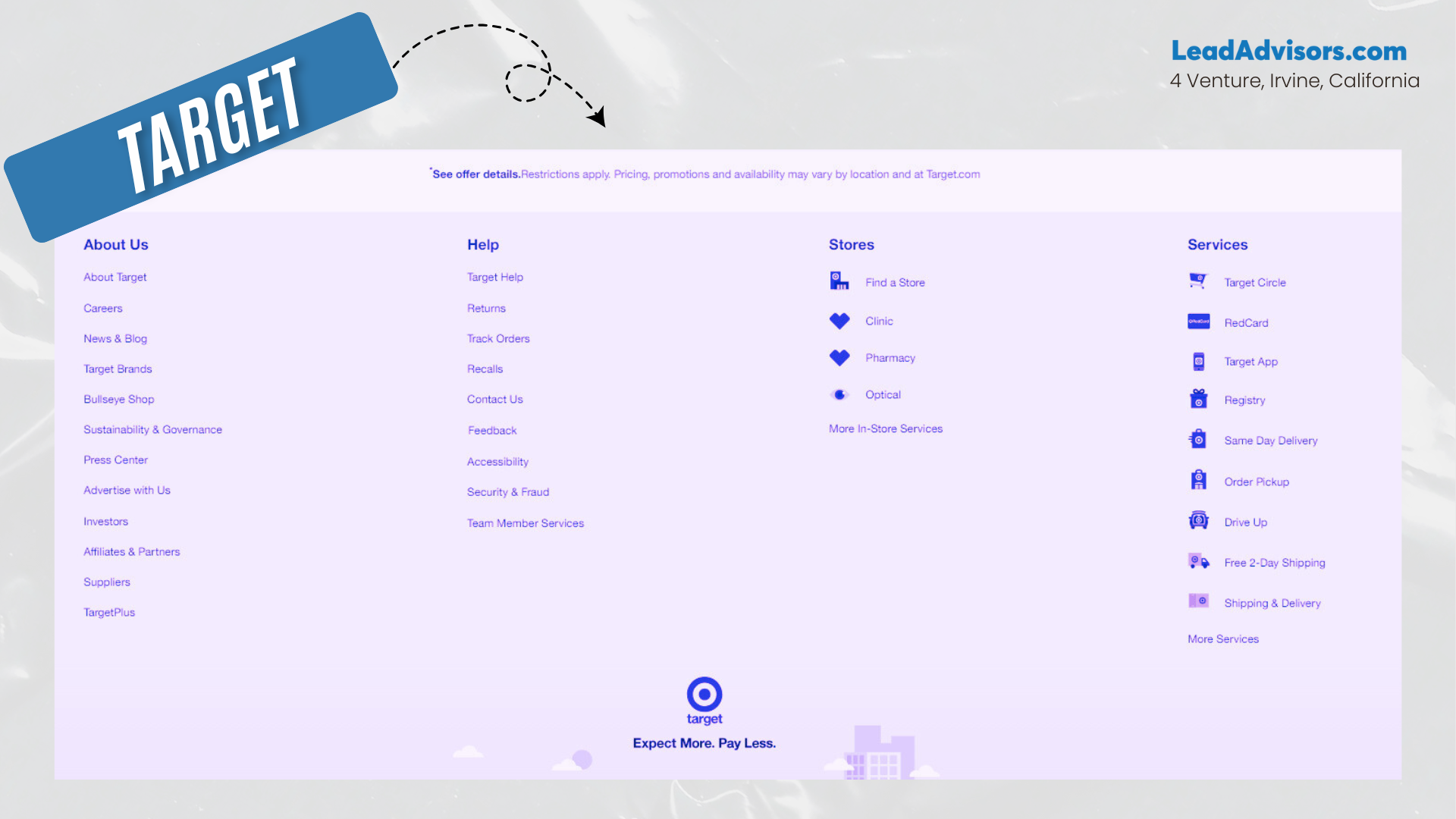Go to News & Blog
The image size is (1456, 819).
point(115,339)
